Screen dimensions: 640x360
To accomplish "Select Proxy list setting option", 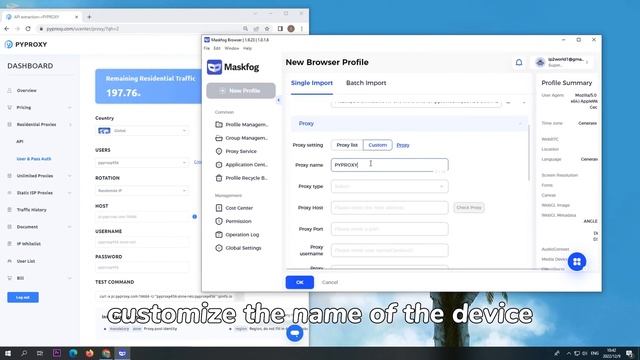I will coord(347,145).
